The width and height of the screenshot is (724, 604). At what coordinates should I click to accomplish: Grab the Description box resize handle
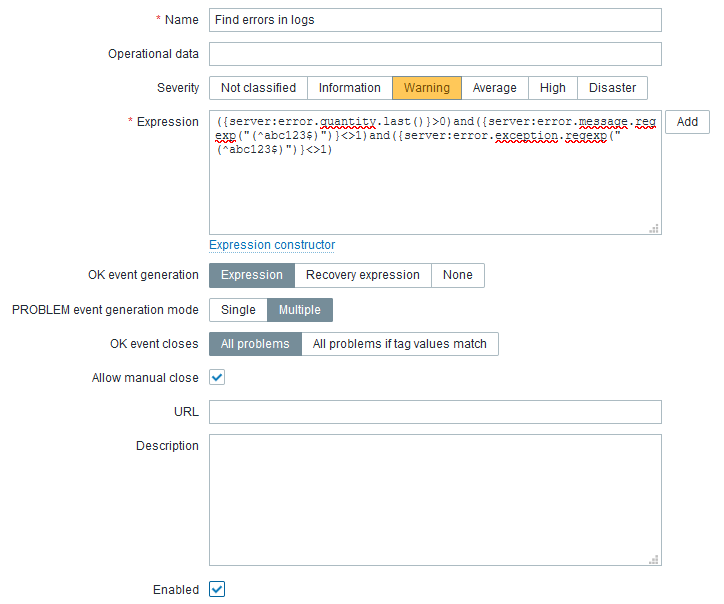click(654, 560)
